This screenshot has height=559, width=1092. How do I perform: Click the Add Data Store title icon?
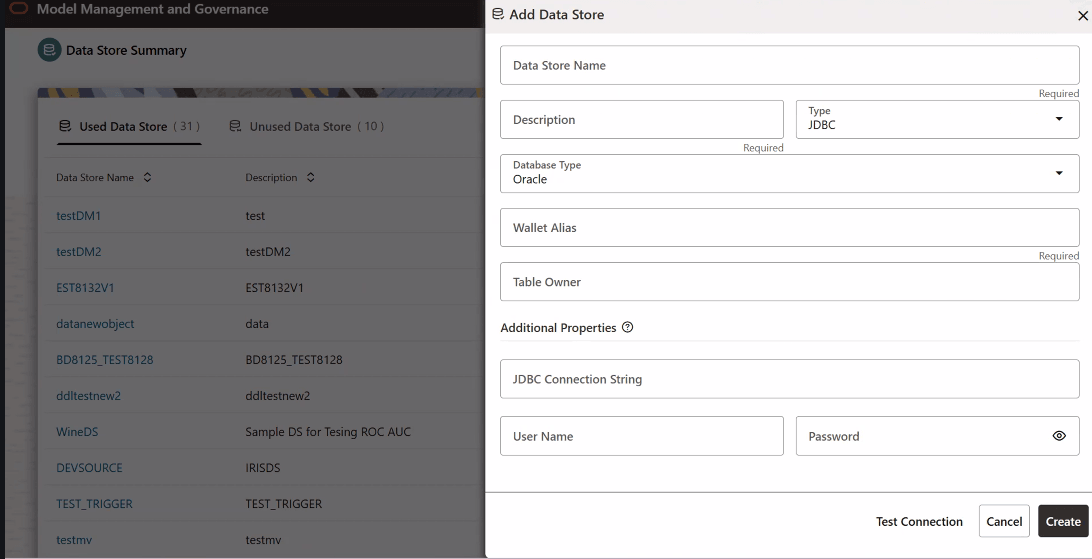click(497, 14)
